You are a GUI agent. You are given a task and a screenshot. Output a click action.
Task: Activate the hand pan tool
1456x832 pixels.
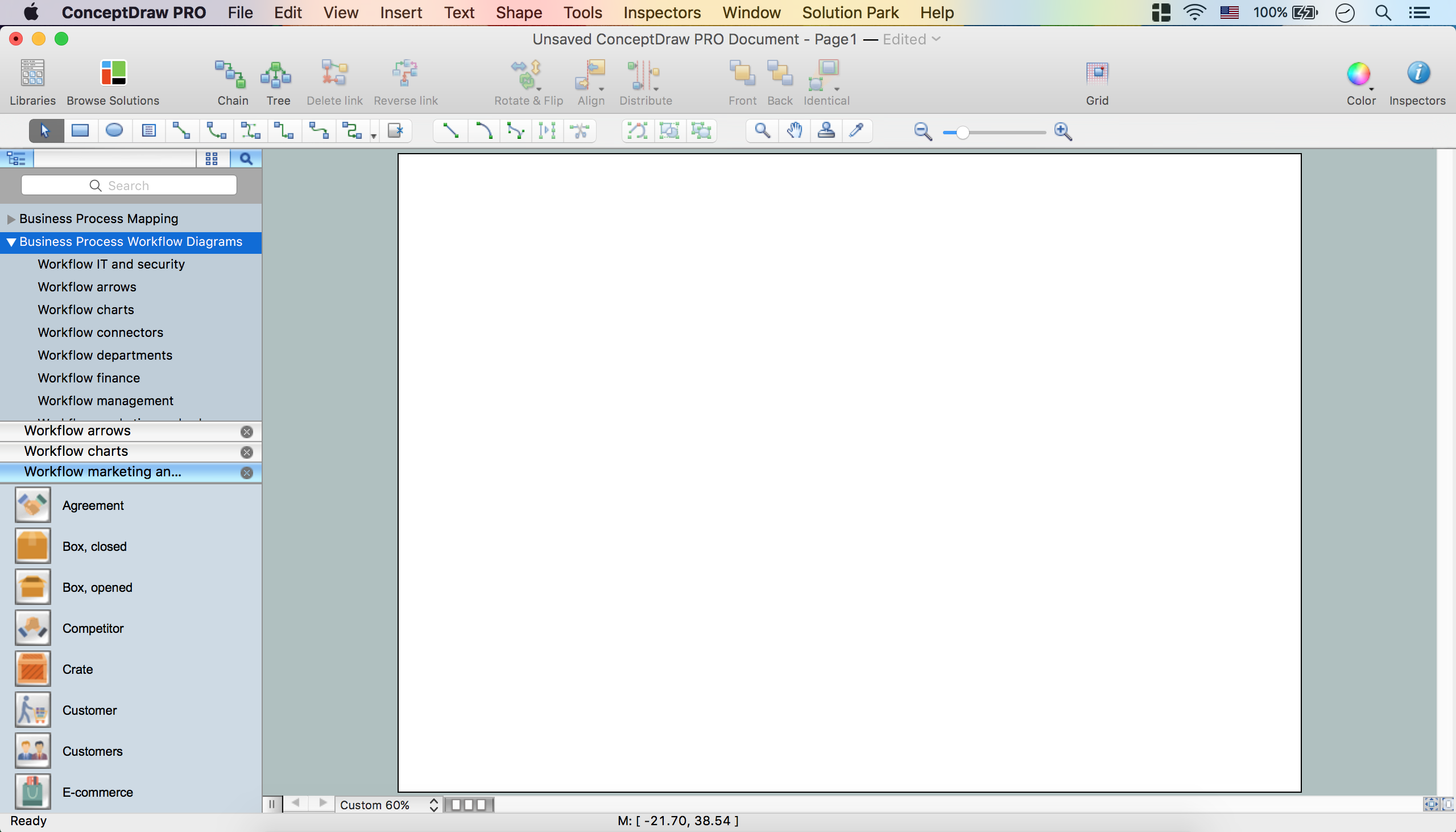click(x=793, y=131)
